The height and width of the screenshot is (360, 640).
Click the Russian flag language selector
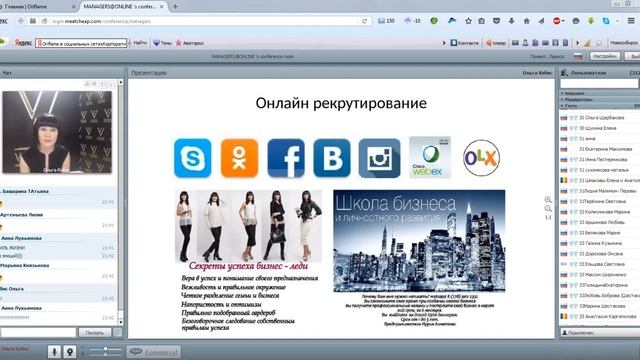point(578,56)
